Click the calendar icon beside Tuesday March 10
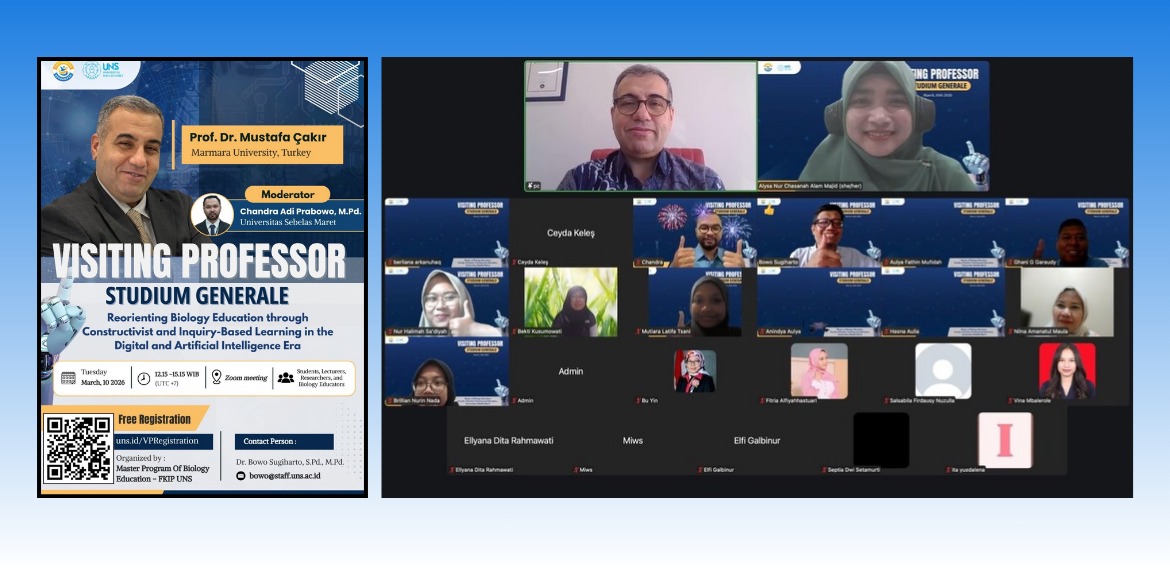Screen dimensions: 1170x570 coord(68,378)
